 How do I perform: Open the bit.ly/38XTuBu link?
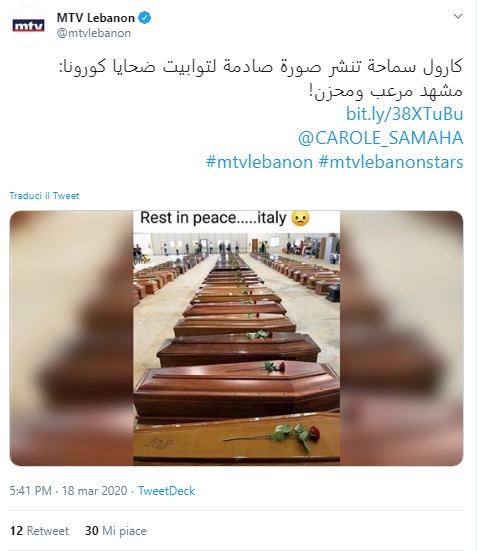[x=404, y=114]
